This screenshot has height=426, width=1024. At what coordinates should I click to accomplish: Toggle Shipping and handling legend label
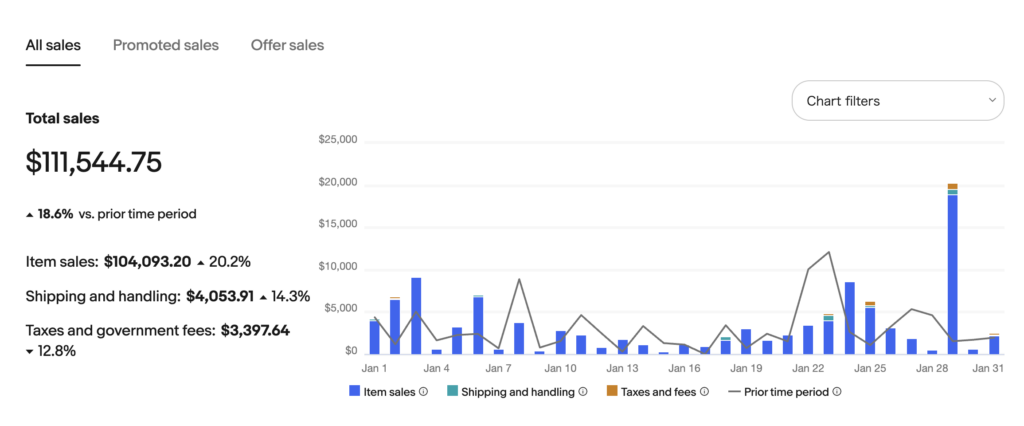(517, 392)
